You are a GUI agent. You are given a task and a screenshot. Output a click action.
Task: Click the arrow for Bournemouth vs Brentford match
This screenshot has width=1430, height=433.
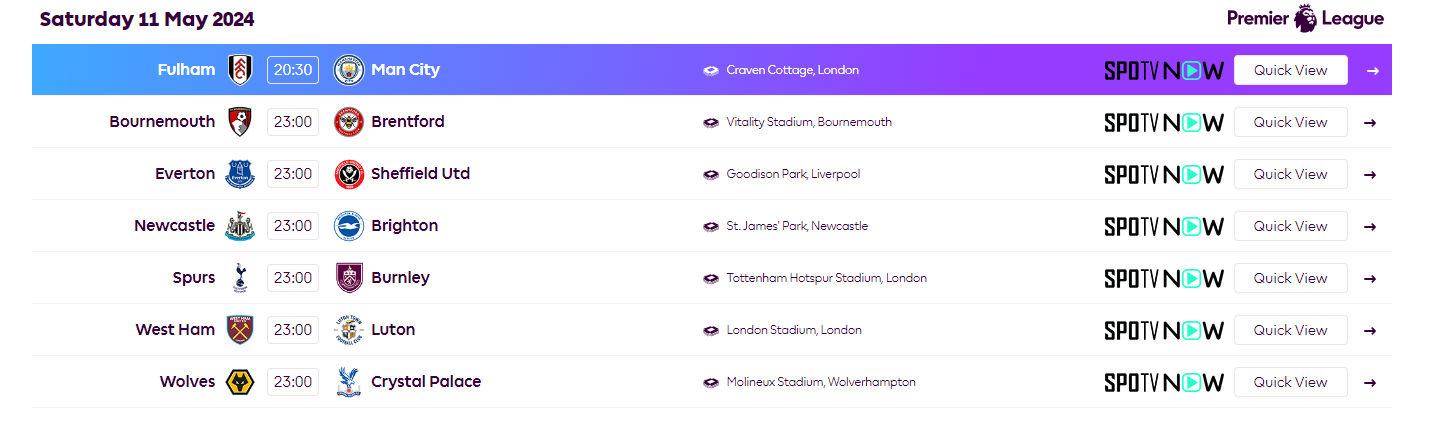[x=1371, y=122]
